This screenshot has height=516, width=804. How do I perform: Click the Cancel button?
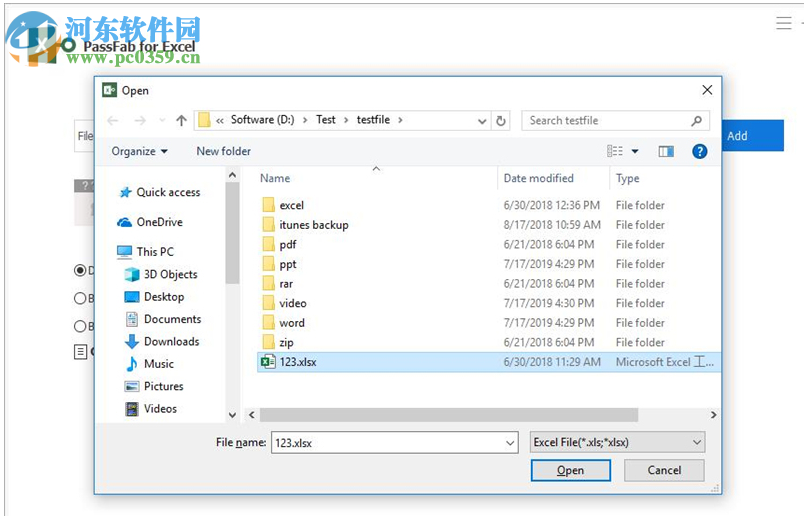click(664, 470)
